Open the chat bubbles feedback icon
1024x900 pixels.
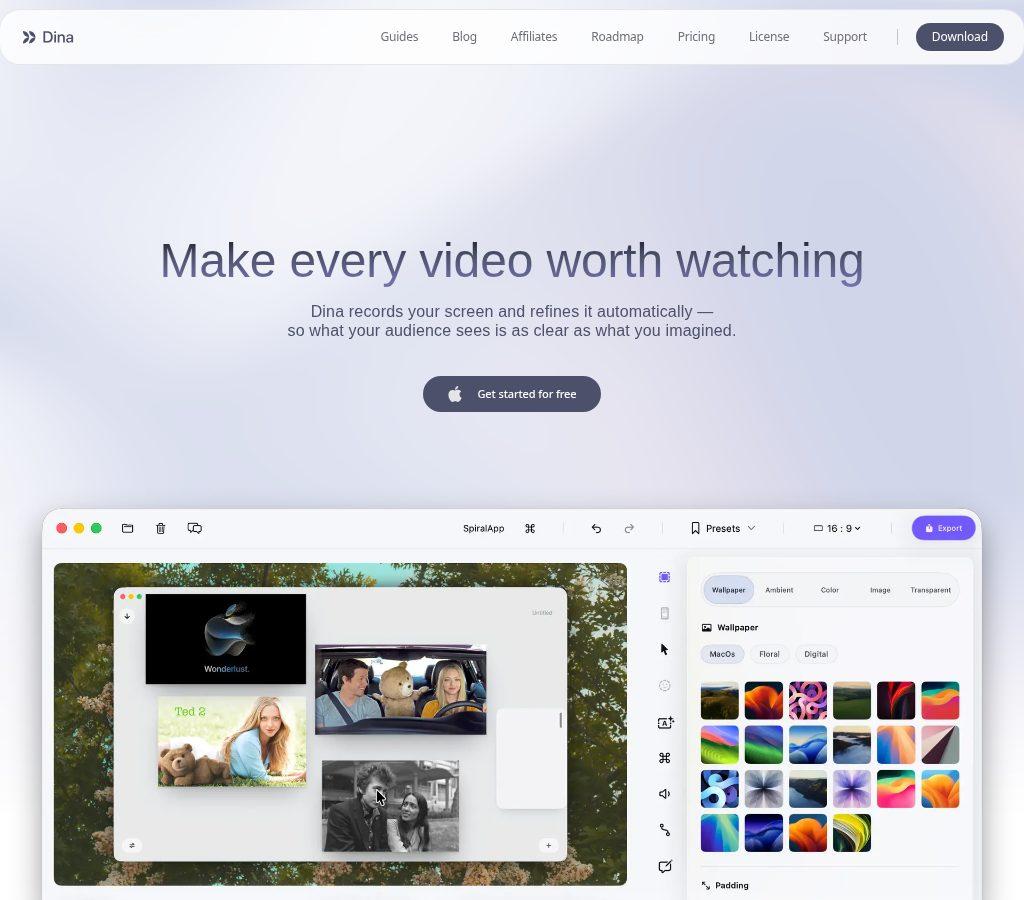point(195,528)
